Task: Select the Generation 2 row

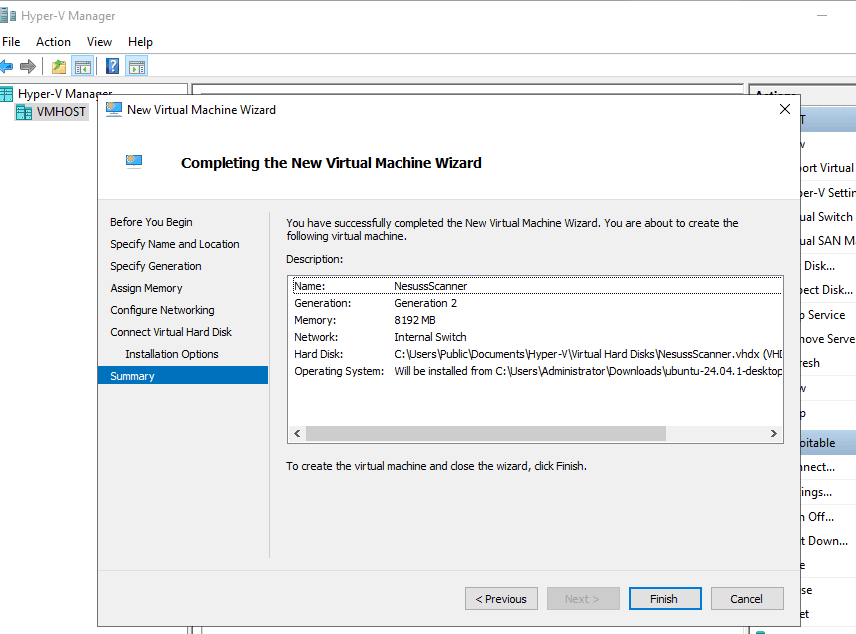Action: pos(537,303)
